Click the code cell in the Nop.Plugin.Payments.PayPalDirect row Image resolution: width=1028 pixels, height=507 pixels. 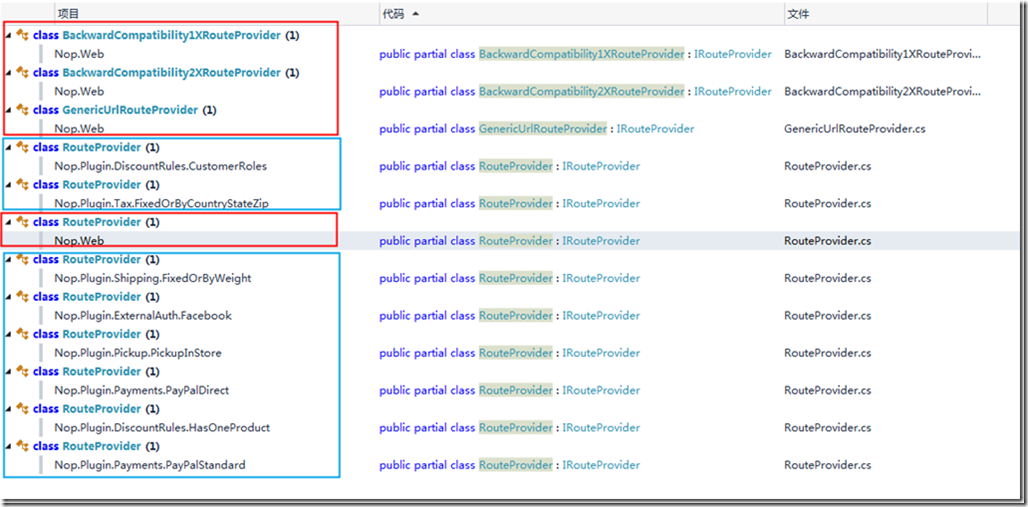coord(509,390)
